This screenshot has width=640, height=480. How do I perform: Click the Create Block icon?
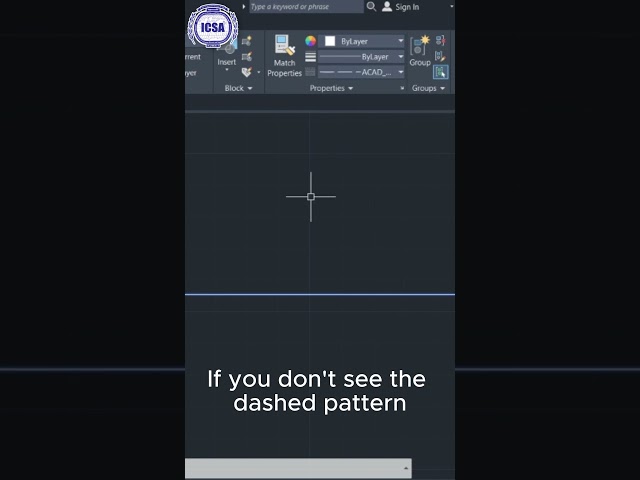click(247, 41)
